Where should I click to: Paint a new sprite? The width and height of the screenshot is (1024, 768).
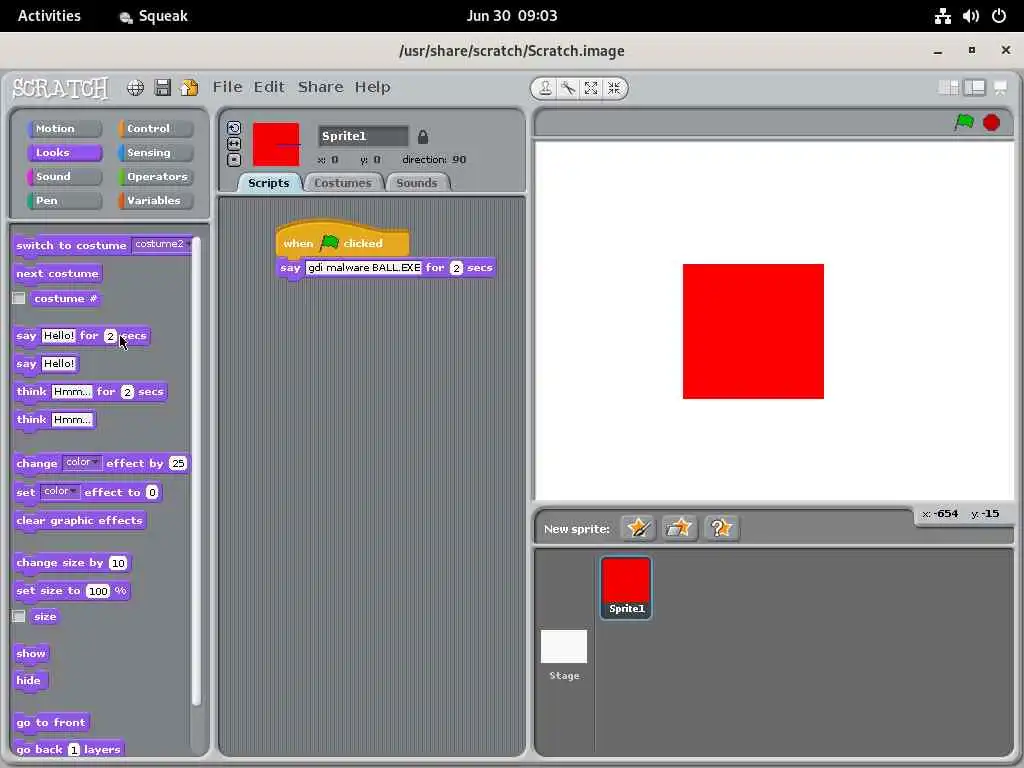point(638,528)
